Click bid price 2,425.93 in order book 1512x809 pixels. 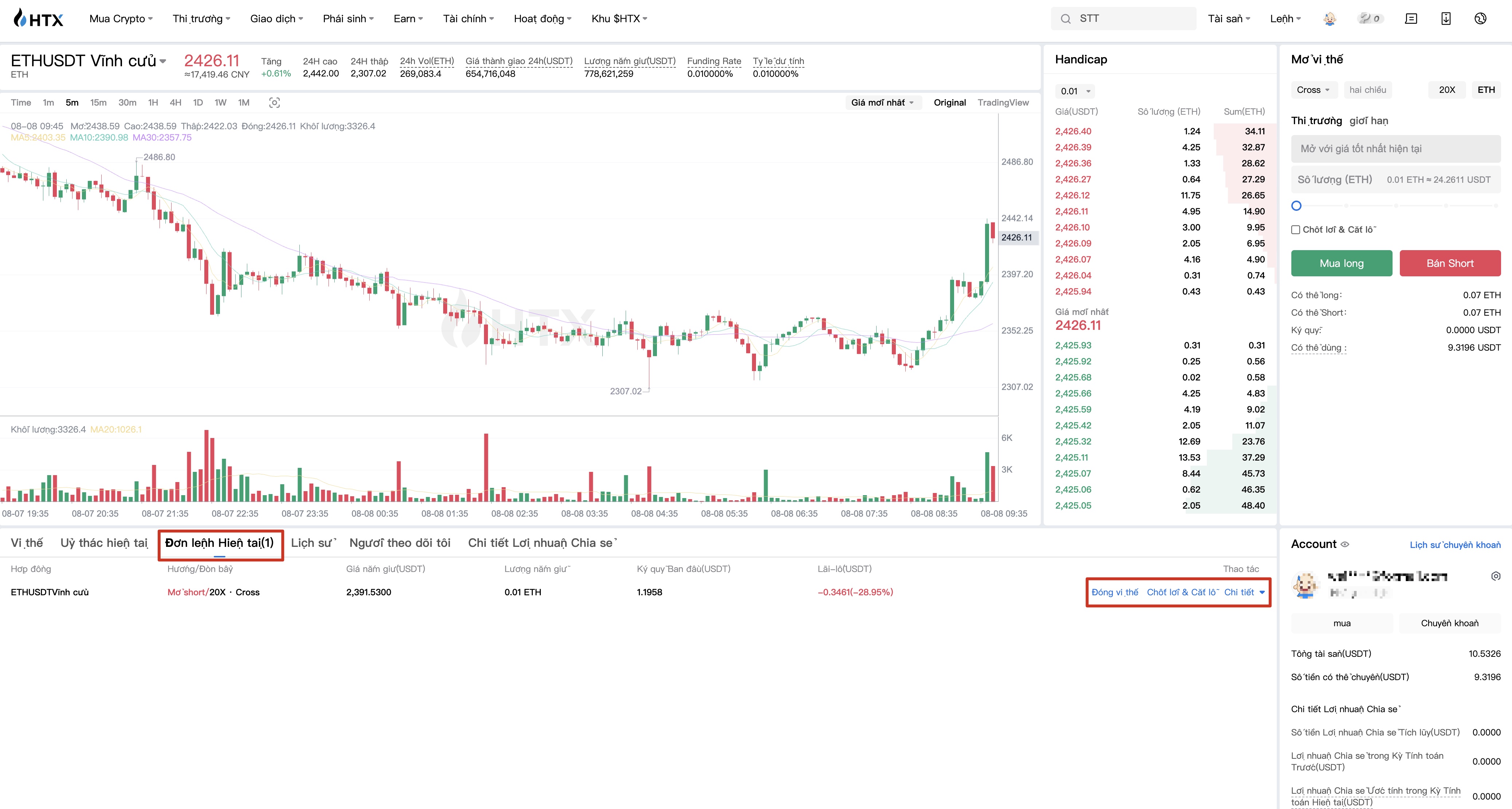[1073, 346]
